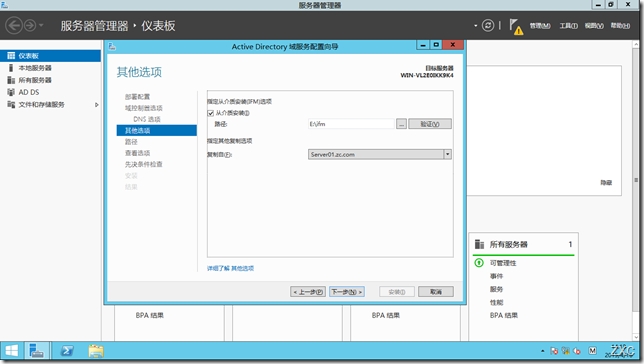644x364 pixels.
Task: Click 事件 in the 所有服务器 tile
Action: (x=496, y=276)
